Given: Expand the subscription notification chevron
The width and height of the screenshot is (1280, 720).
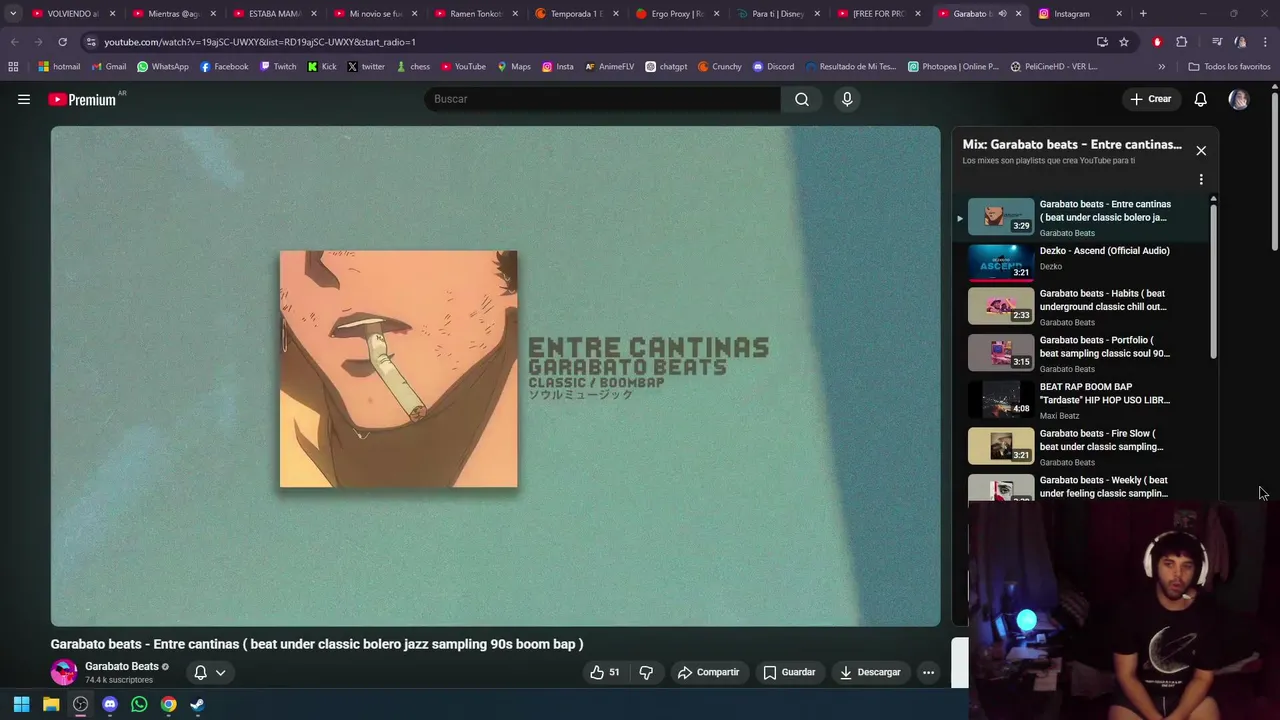Looking at the screenshot, I should tap(220, 672).
